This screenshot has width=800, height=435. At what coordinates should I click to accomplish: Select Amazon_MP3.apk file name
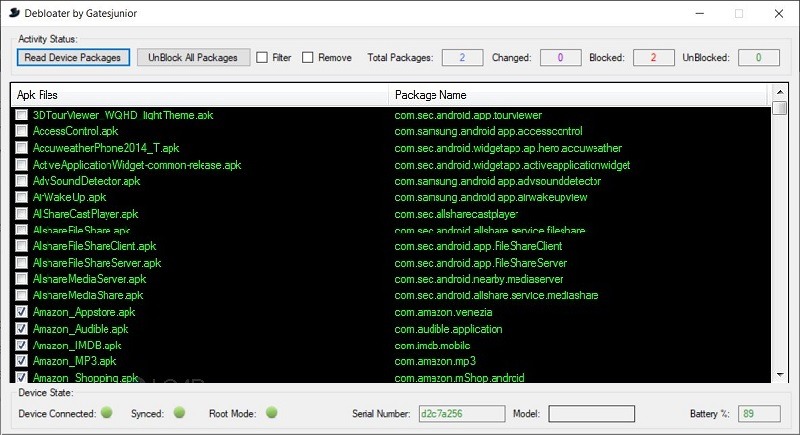[x=74, y=361]
